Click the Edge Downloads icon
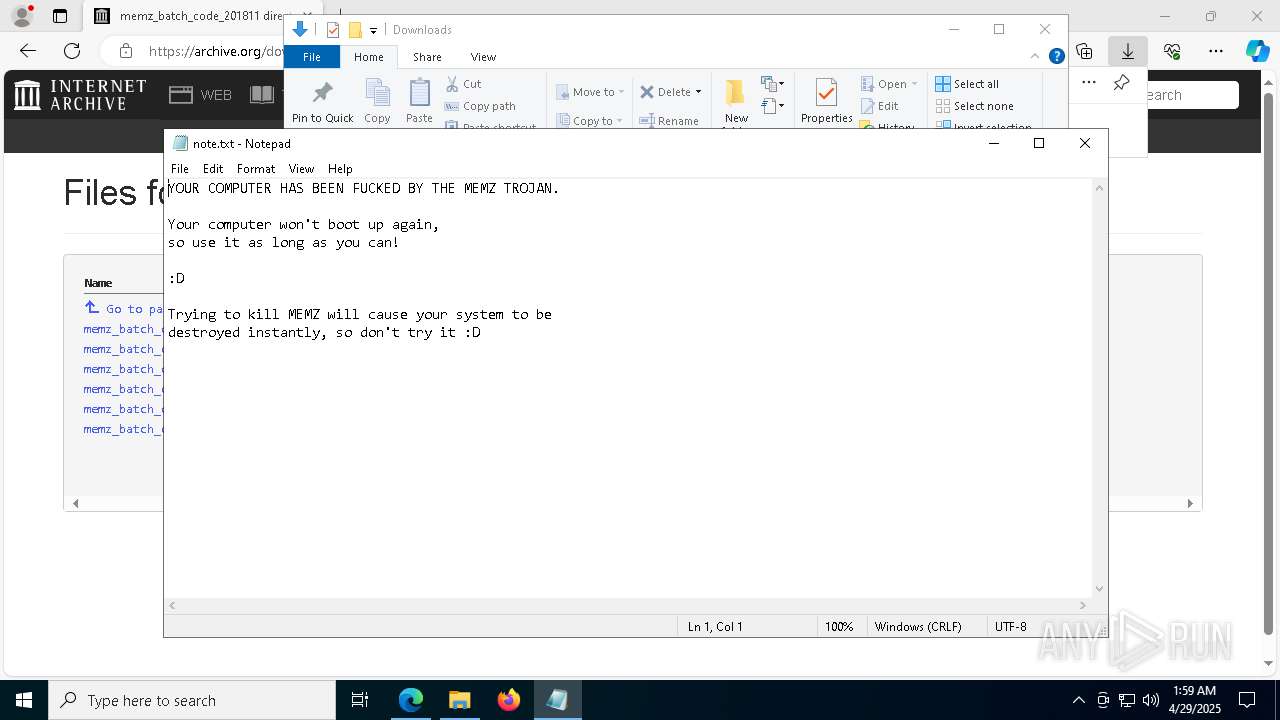Image resolution: width=1280 pixels, height=720 pixels. coord(1128,51)
